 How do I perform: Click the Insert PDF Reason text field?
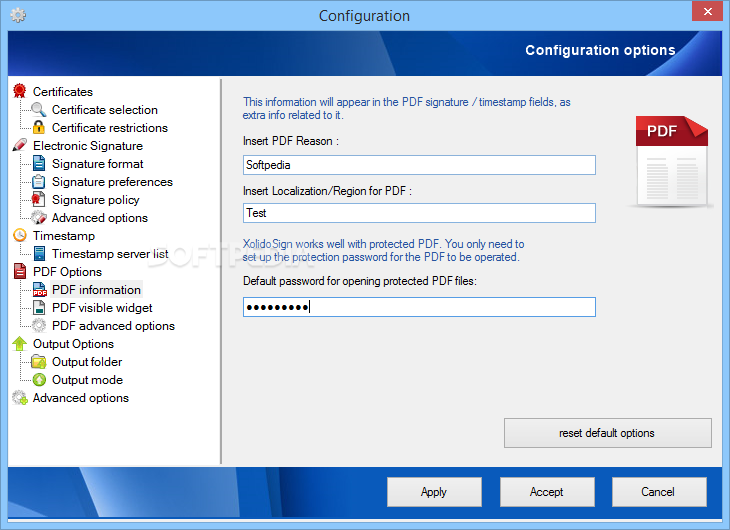click(419, 165)
